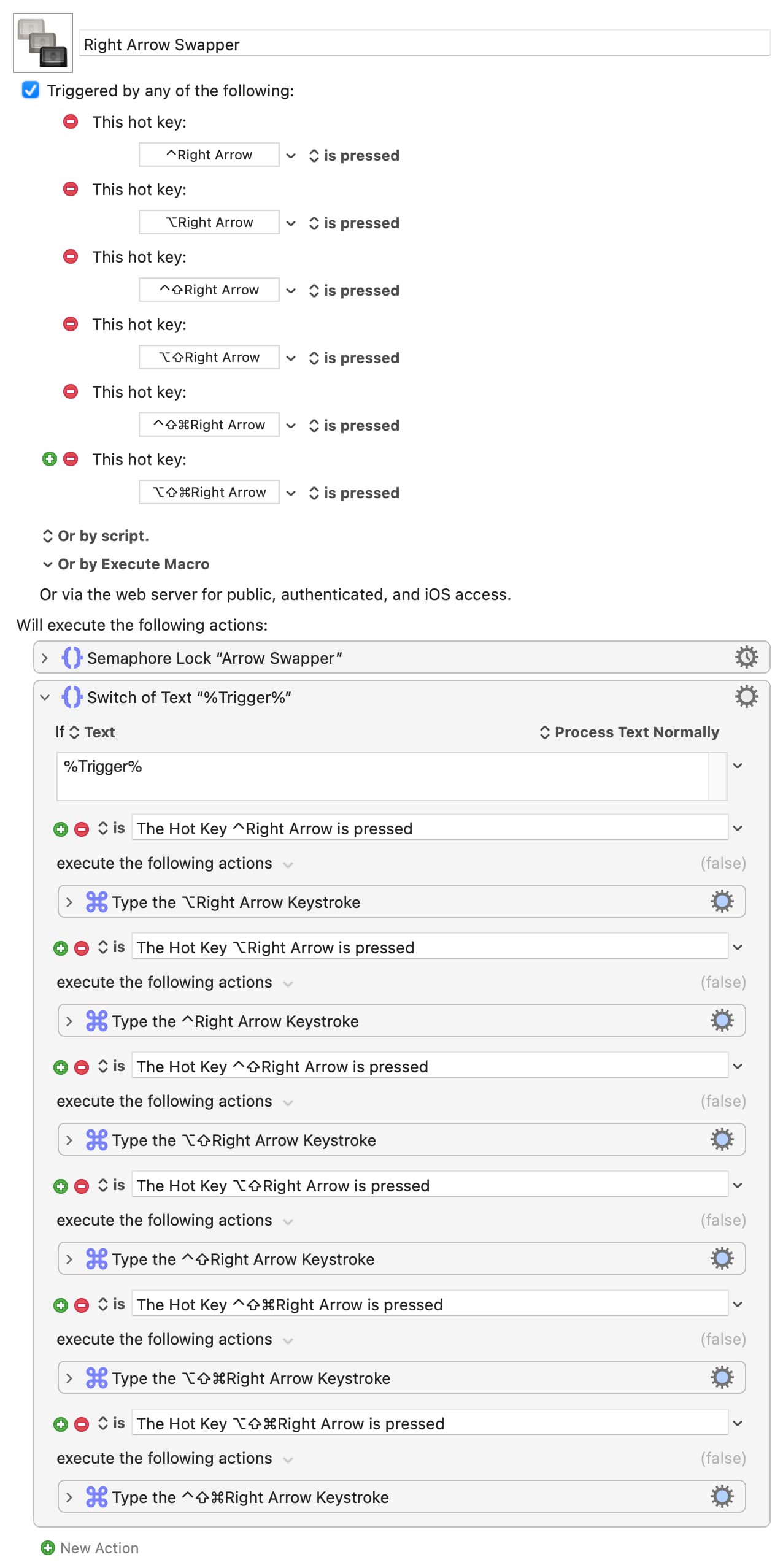Open Switch of Text action gear menu
The image size is (783, 1568).
coord(746,696)
